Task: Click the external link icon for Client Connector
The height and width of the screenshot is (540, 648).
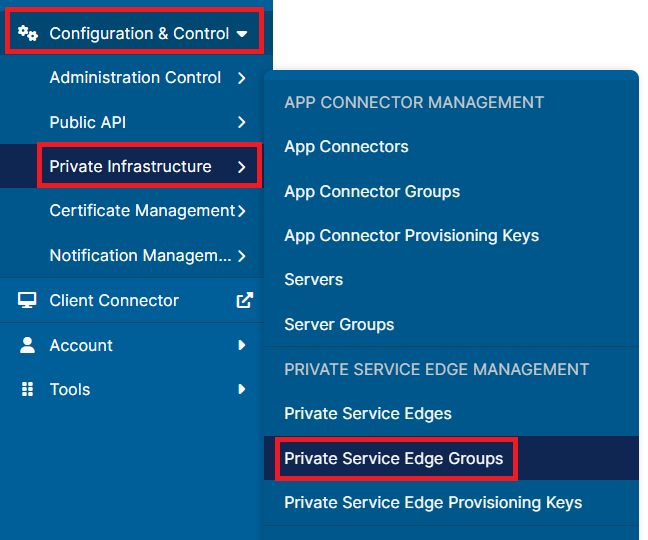Action: tap(244, 300)
